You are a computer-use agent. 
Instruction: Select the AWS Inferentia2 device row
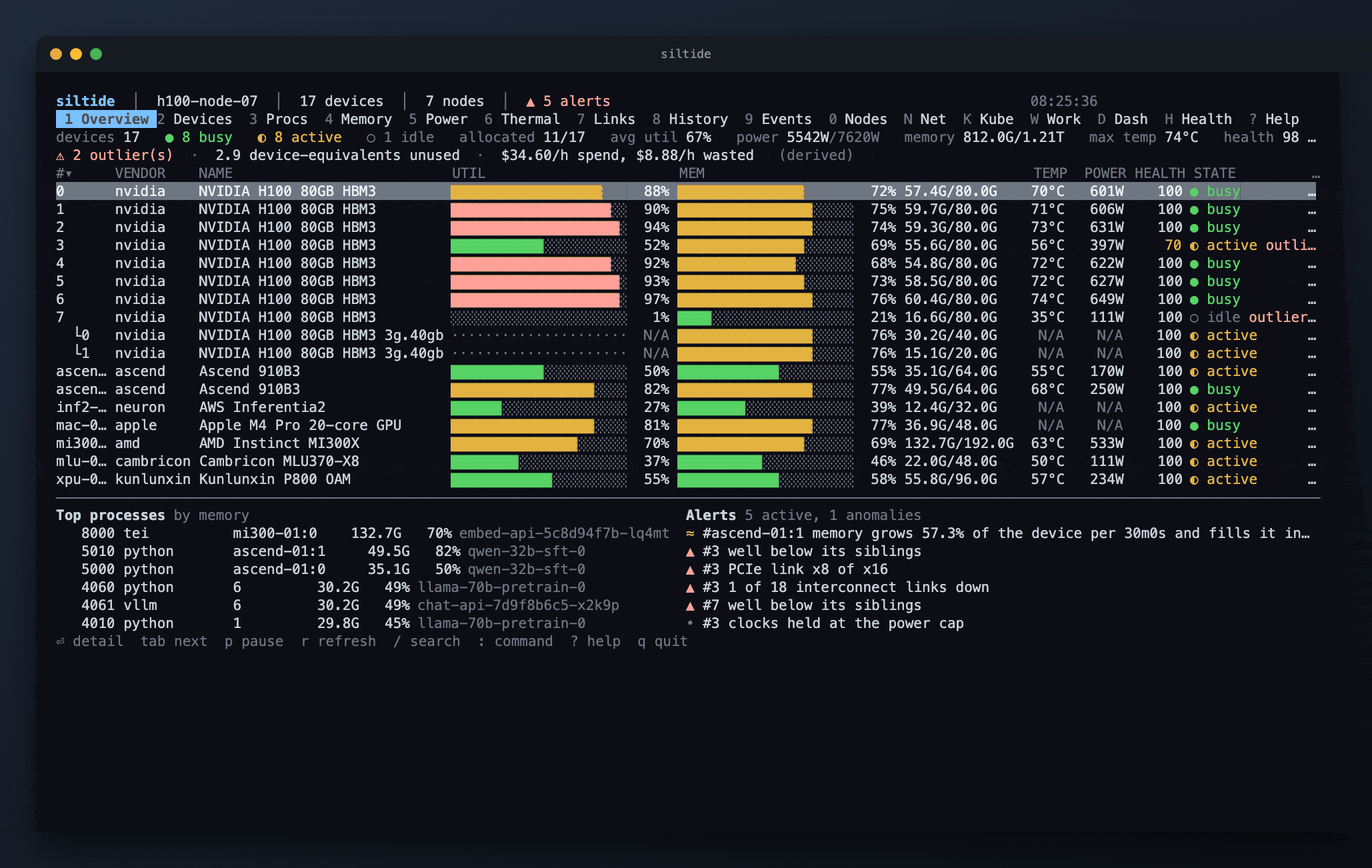[x=686, y=407]
